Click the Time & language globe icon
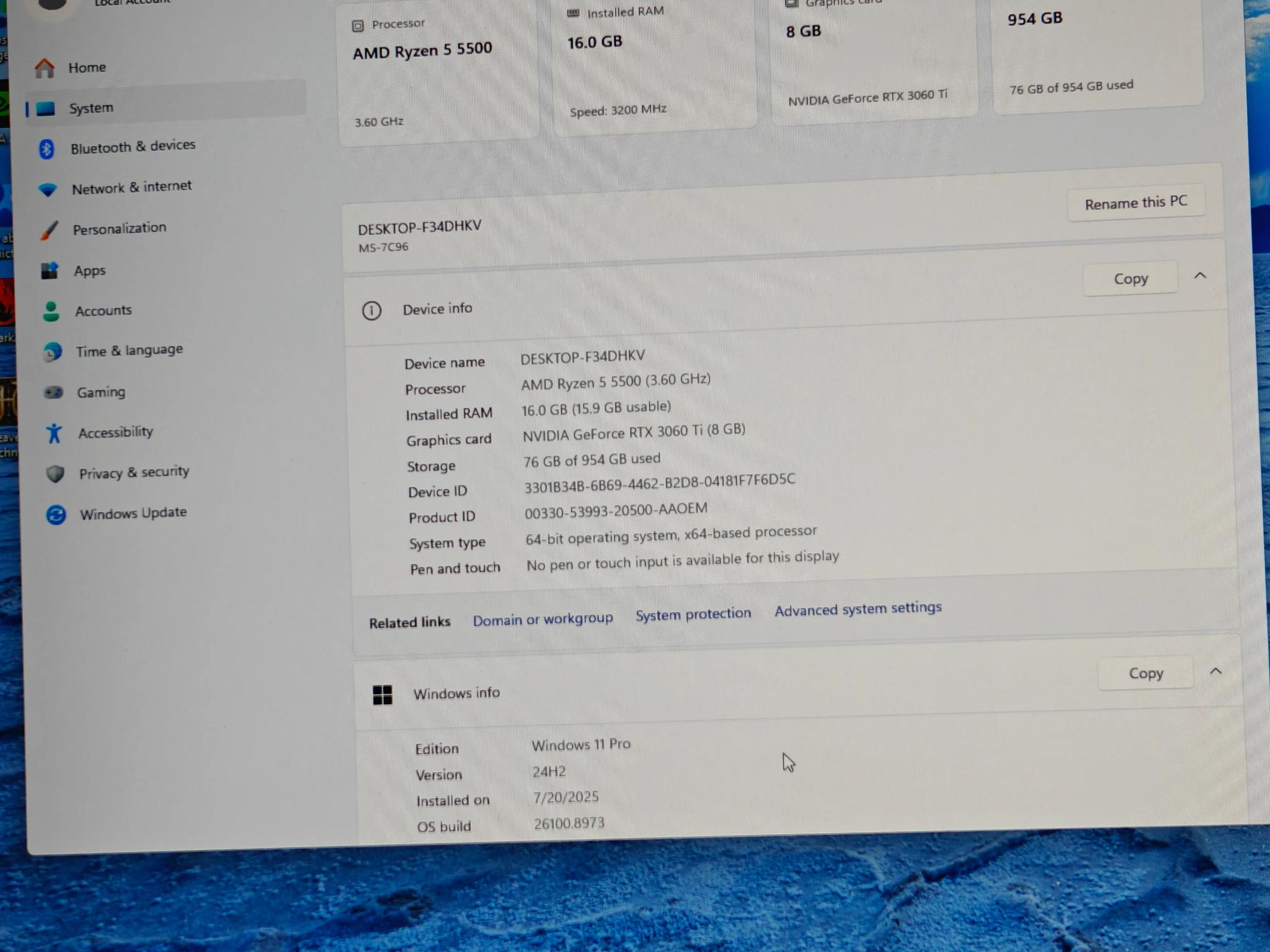The width and height of the screenshot is (1270, 952). [53, 352]
